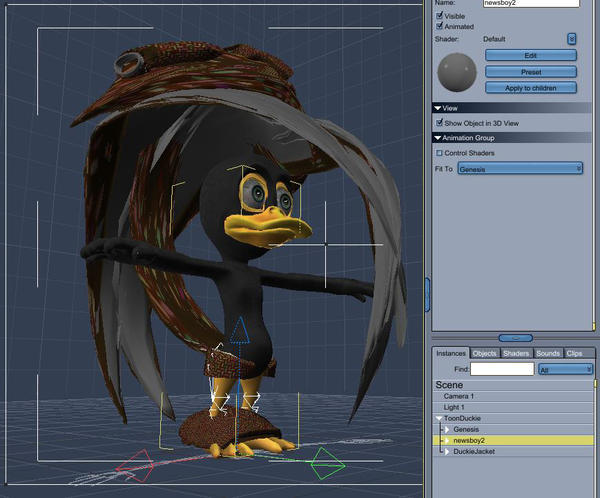Click the Apply to children button
The image size is (600, 498).
tap(531, 88)
